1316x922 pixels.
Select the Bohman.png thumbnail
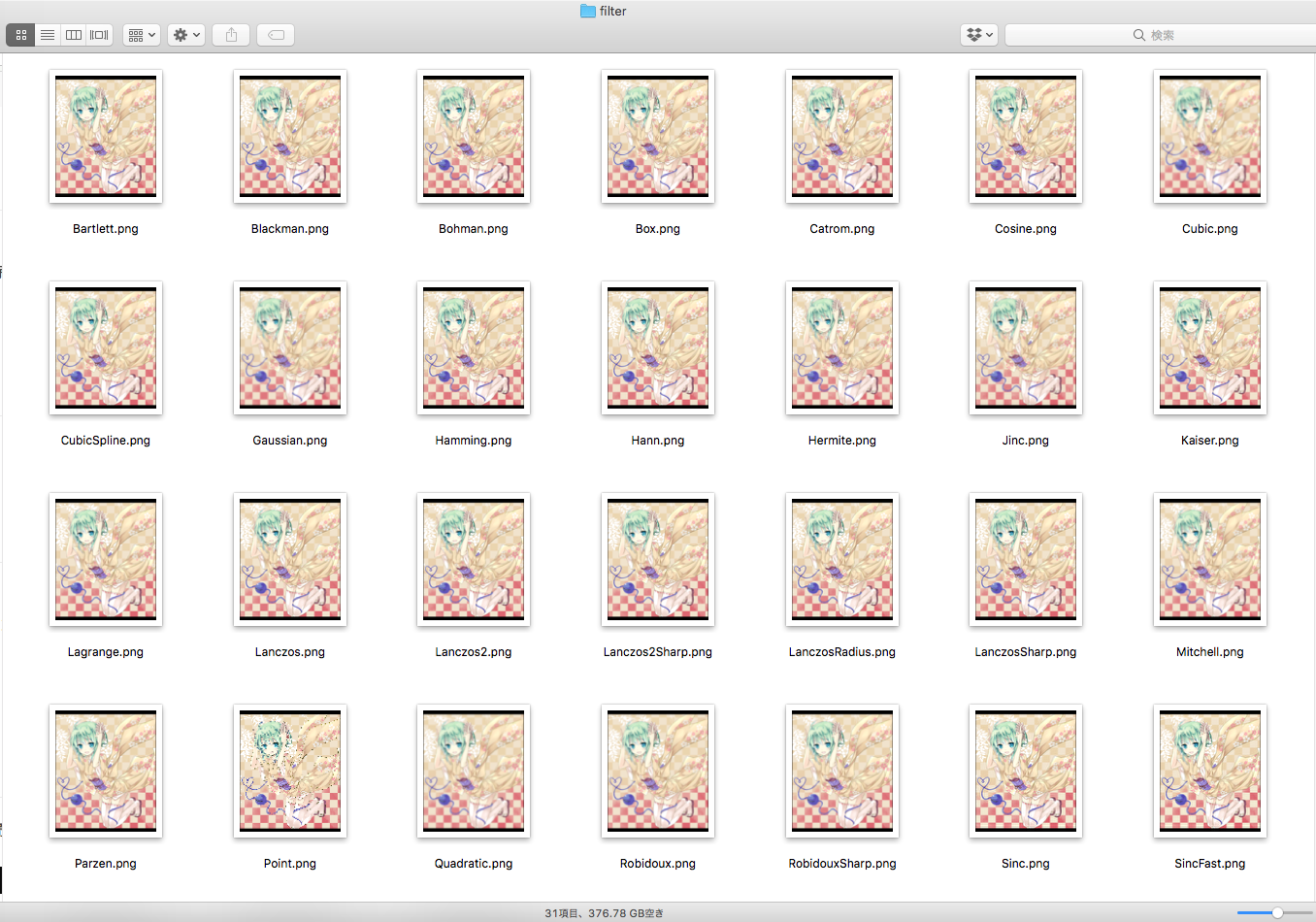[x=474, y=136]
